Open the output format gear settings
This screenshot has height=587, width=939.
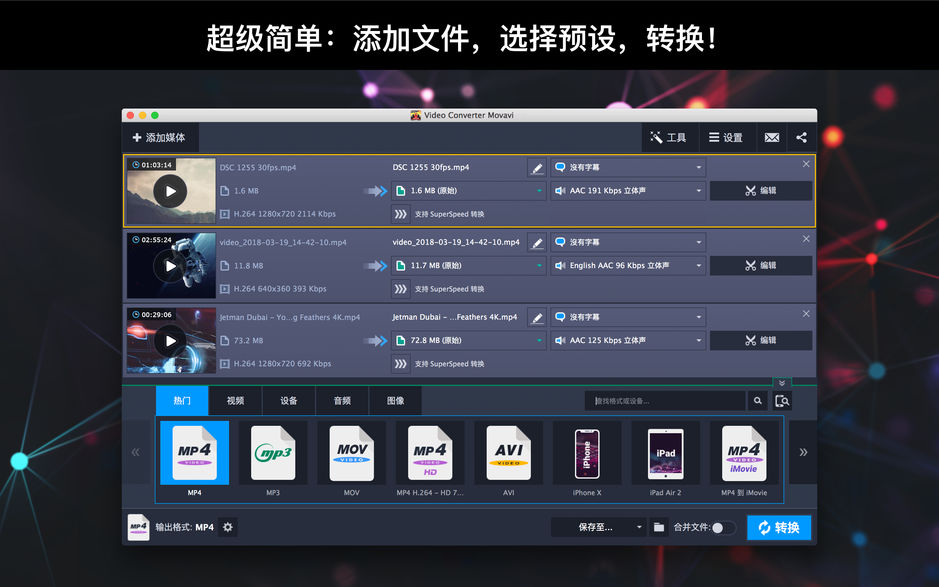point(227,527)
